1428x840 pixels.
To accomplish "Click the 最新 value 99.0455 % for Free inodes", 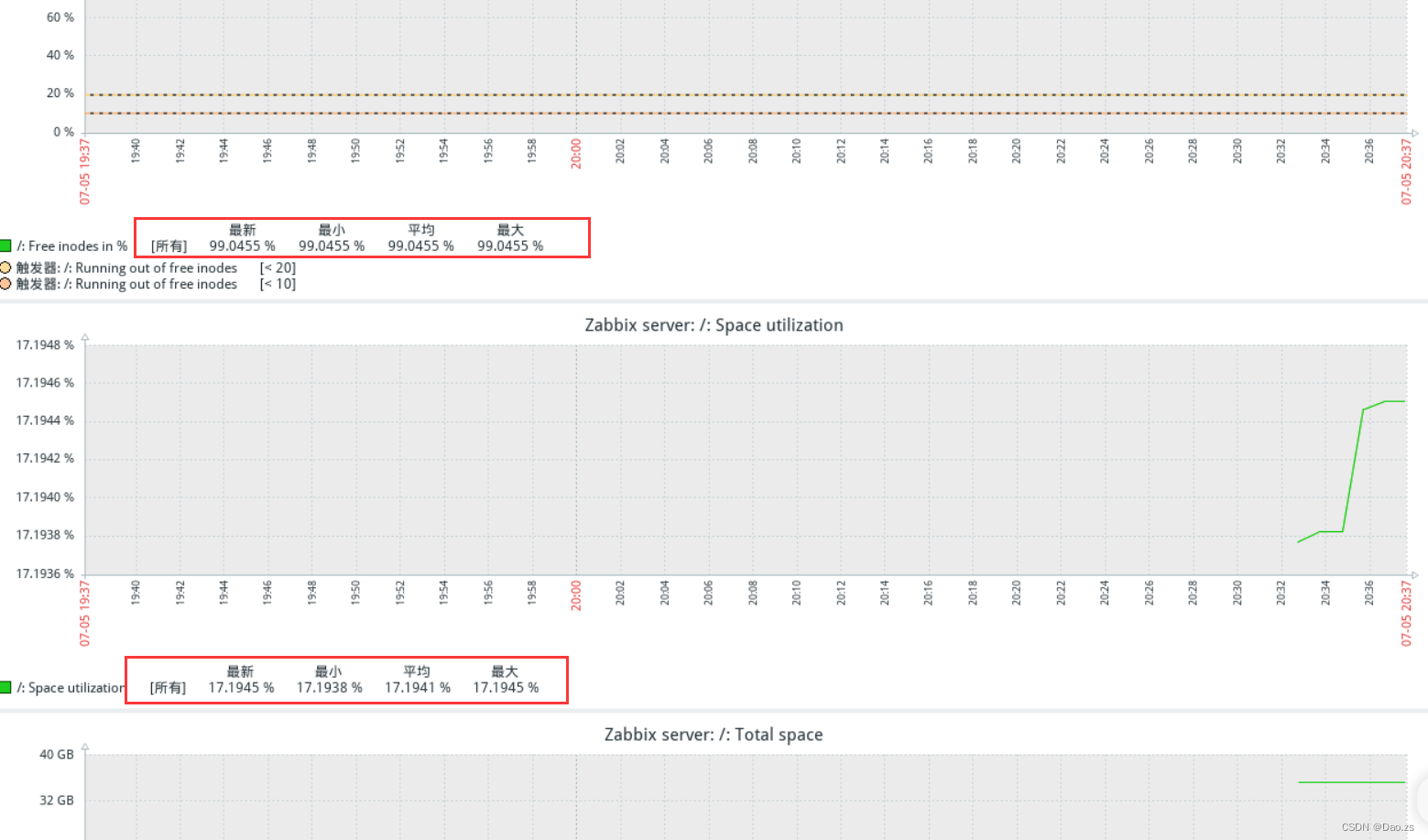I will tap(242, 245).
